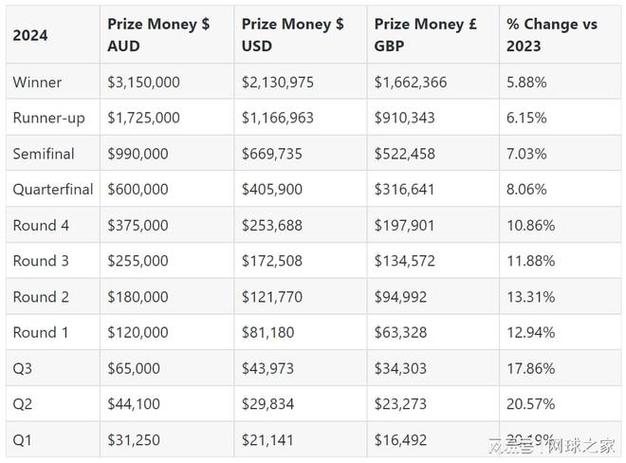Select the Runner-up row label
Image resolution: width=626 pixels, height=463 pixels.
(x=49, y=118)
